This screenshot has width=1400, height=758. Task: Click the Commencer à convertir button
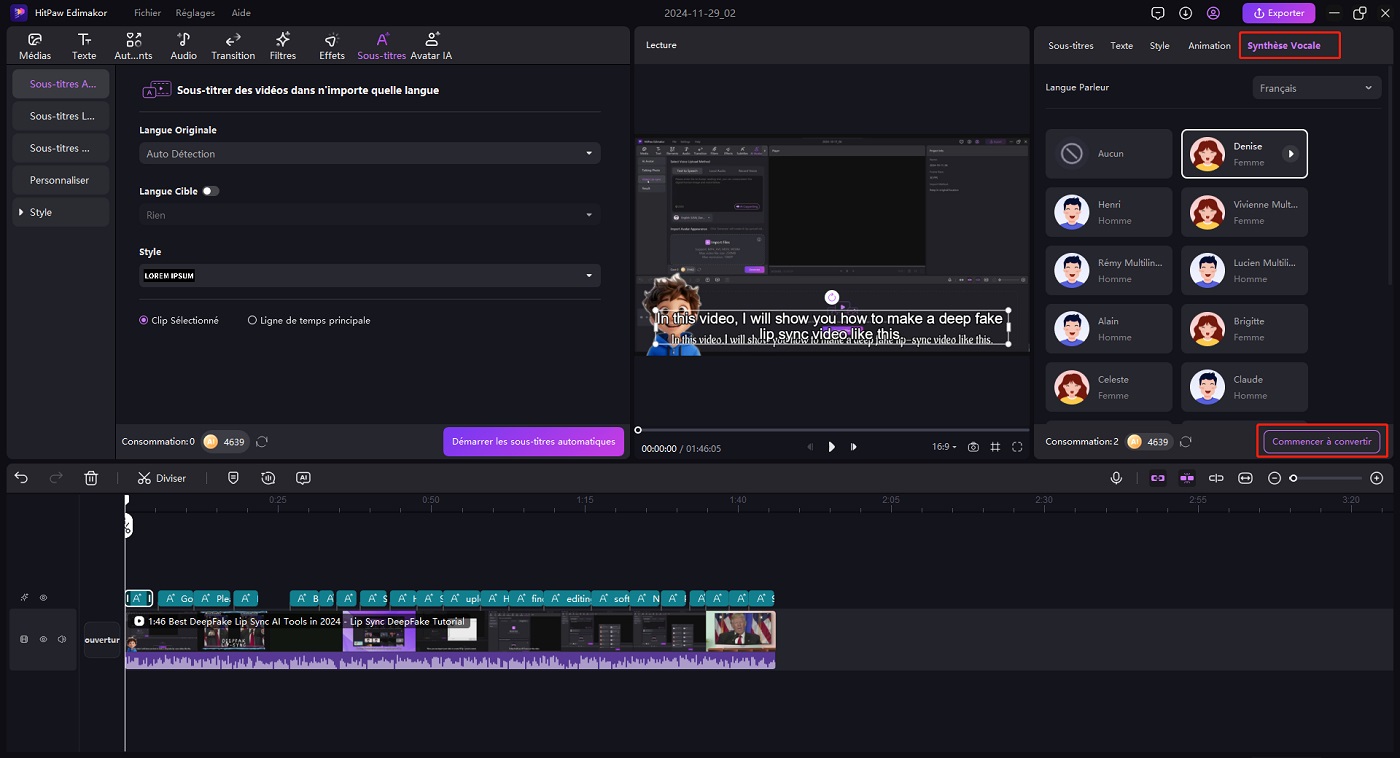click(1321, 441)
